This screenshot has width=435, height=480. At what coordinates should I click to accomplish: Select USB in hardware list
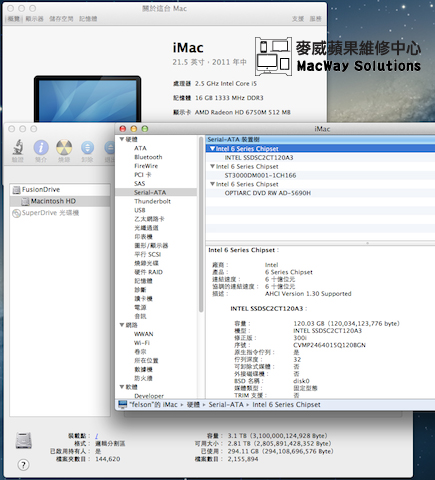tap(140, 210)
